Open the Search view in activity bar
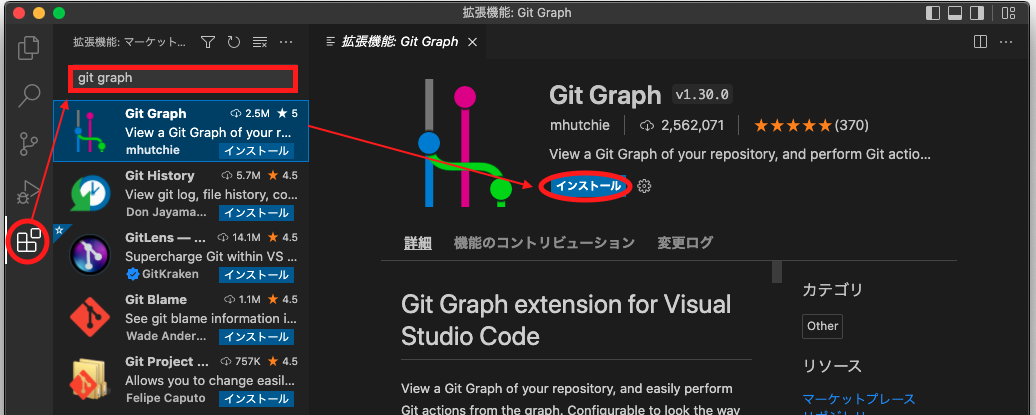The height and width of the screenshot is (415, 1036). [x=28, y=95]
